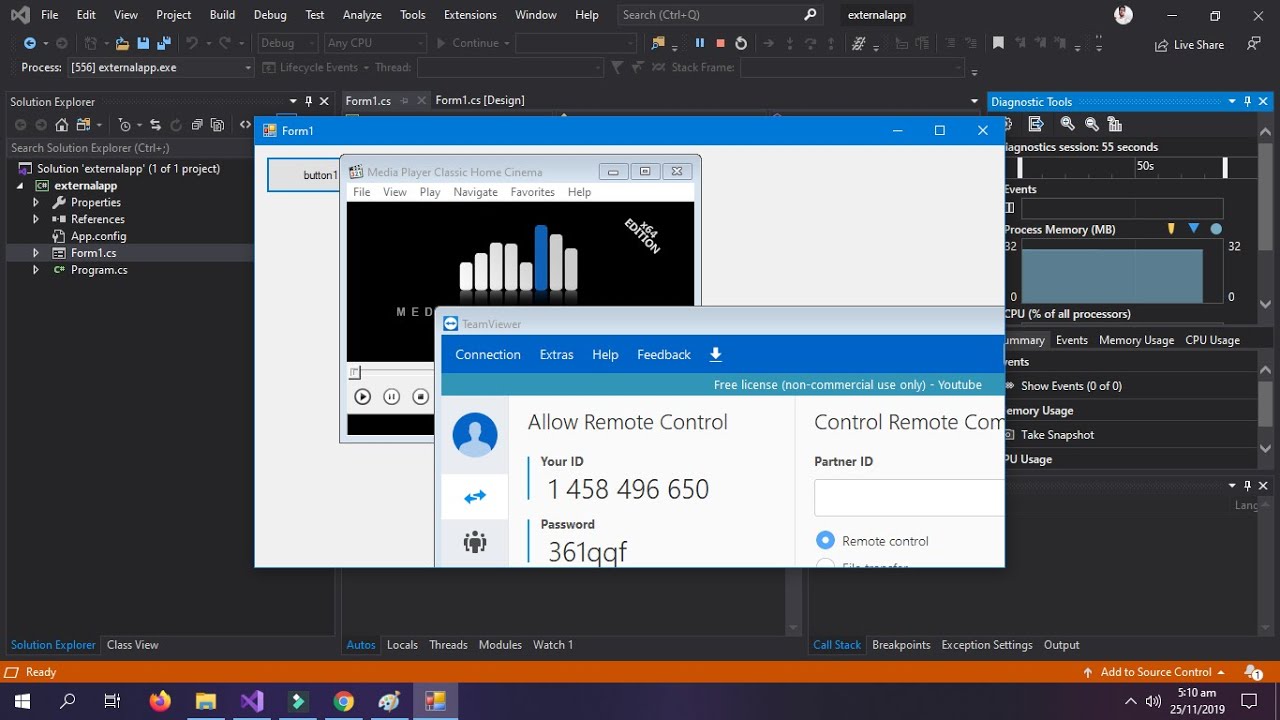Viewport: 1280px width, 720px height.
Task: Click Take Snapshot in Diagnostic Tools
Action: click(1049, 435)
